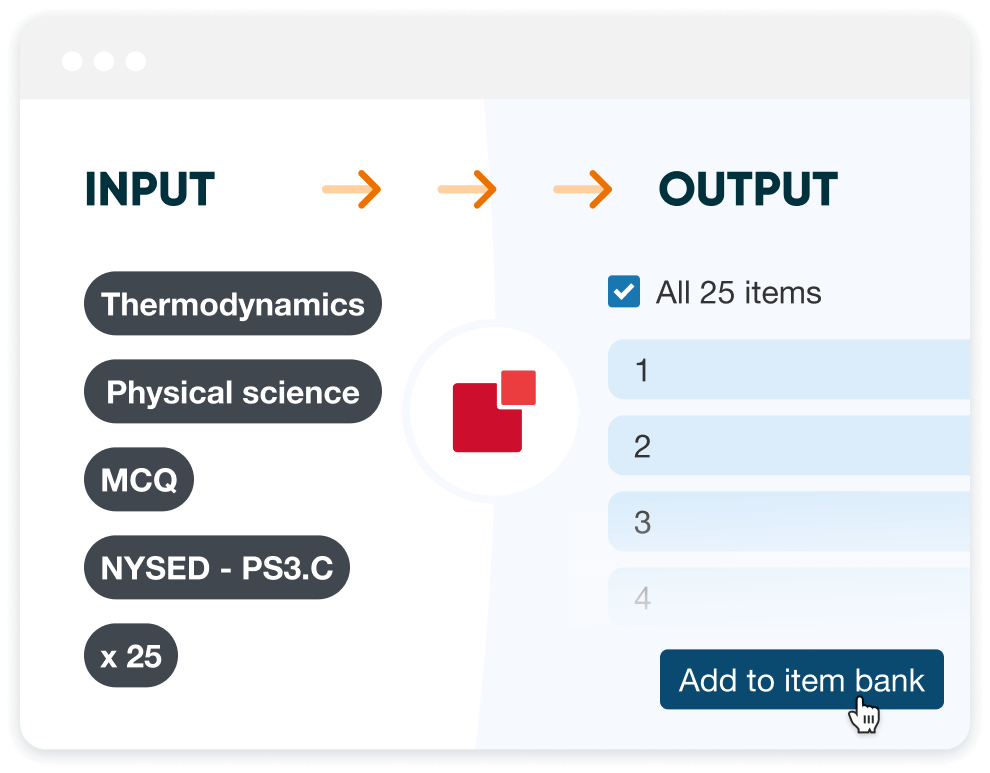The height and width of the screenshot is (773, 990).
Task: Select output item row 2
Action: pyautogui.click(x=788, y=446)
